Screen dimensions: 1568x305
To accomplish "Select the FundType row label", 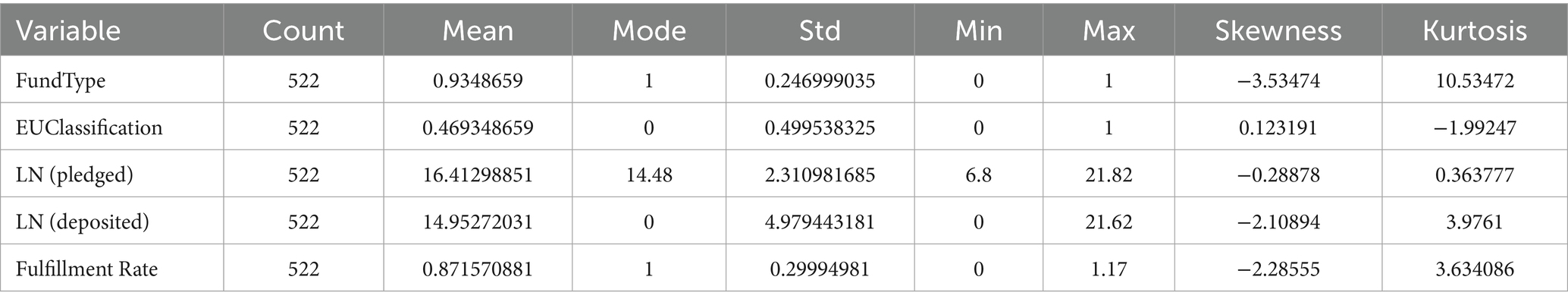I will pos(61,80).
